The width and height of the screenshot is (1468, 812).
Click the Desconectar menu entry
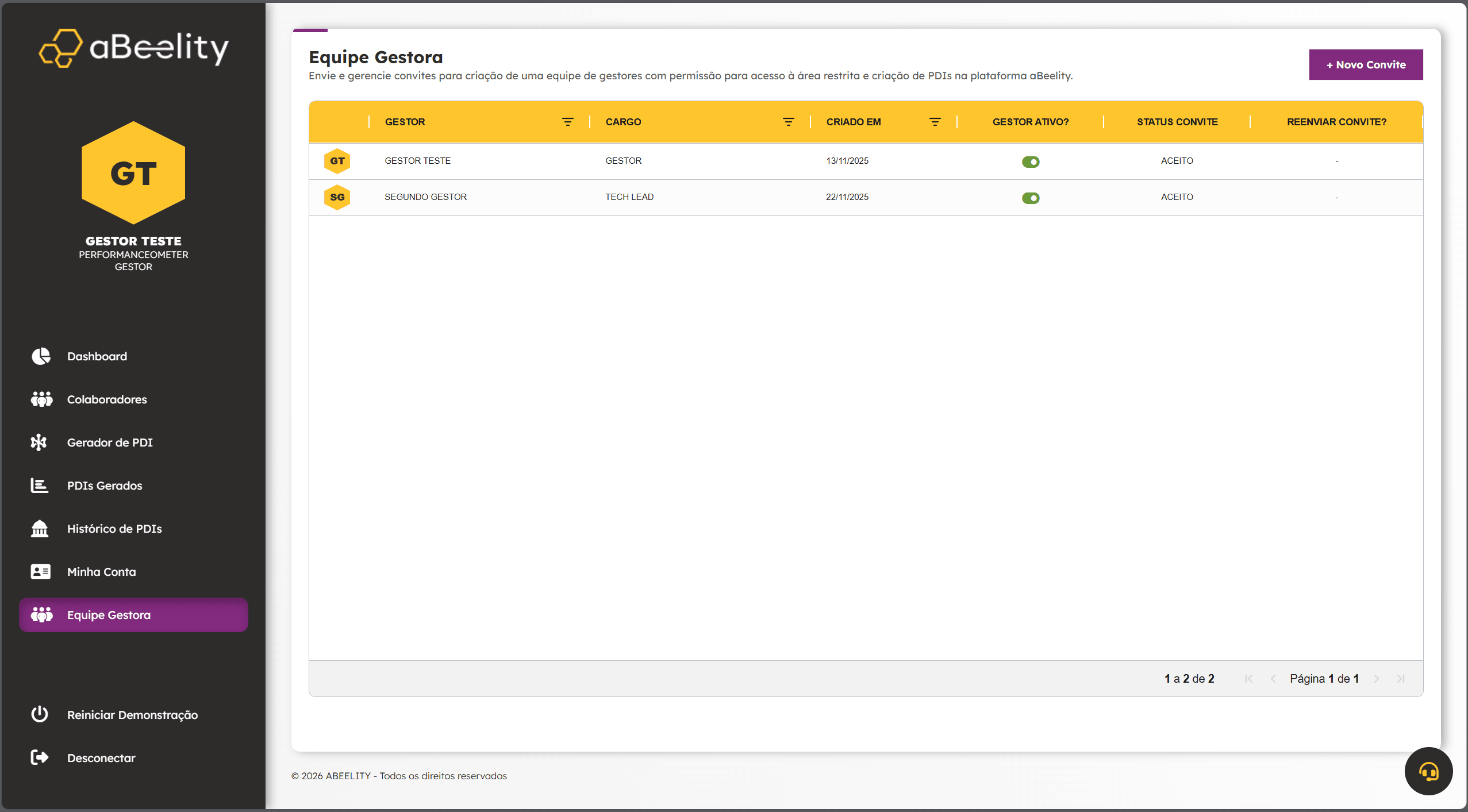click(x=101, y=758)
